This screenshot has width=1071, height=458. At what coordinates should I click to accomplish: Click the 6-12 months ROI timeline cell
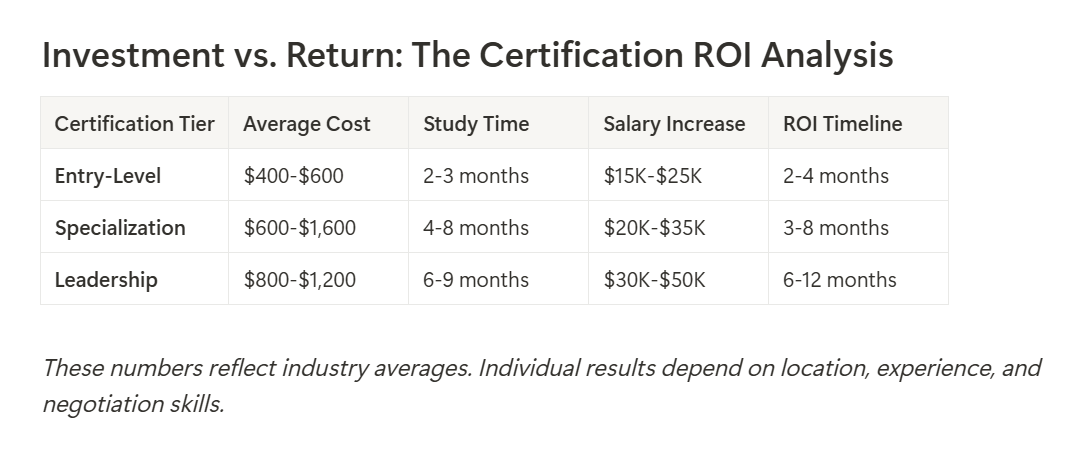tap(840, 280)
